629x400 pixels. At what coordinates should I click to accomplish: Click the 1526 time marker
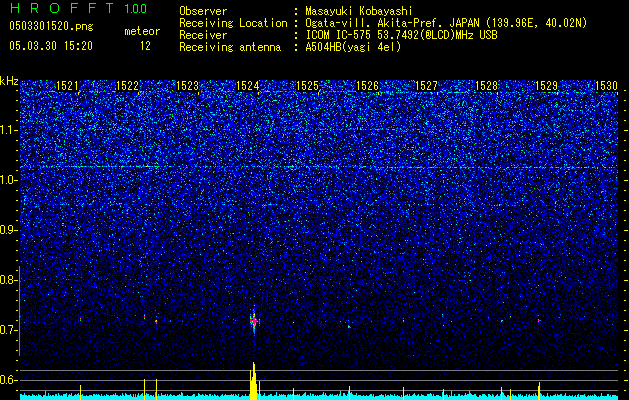pyautogui.click(x=367, y=86)
